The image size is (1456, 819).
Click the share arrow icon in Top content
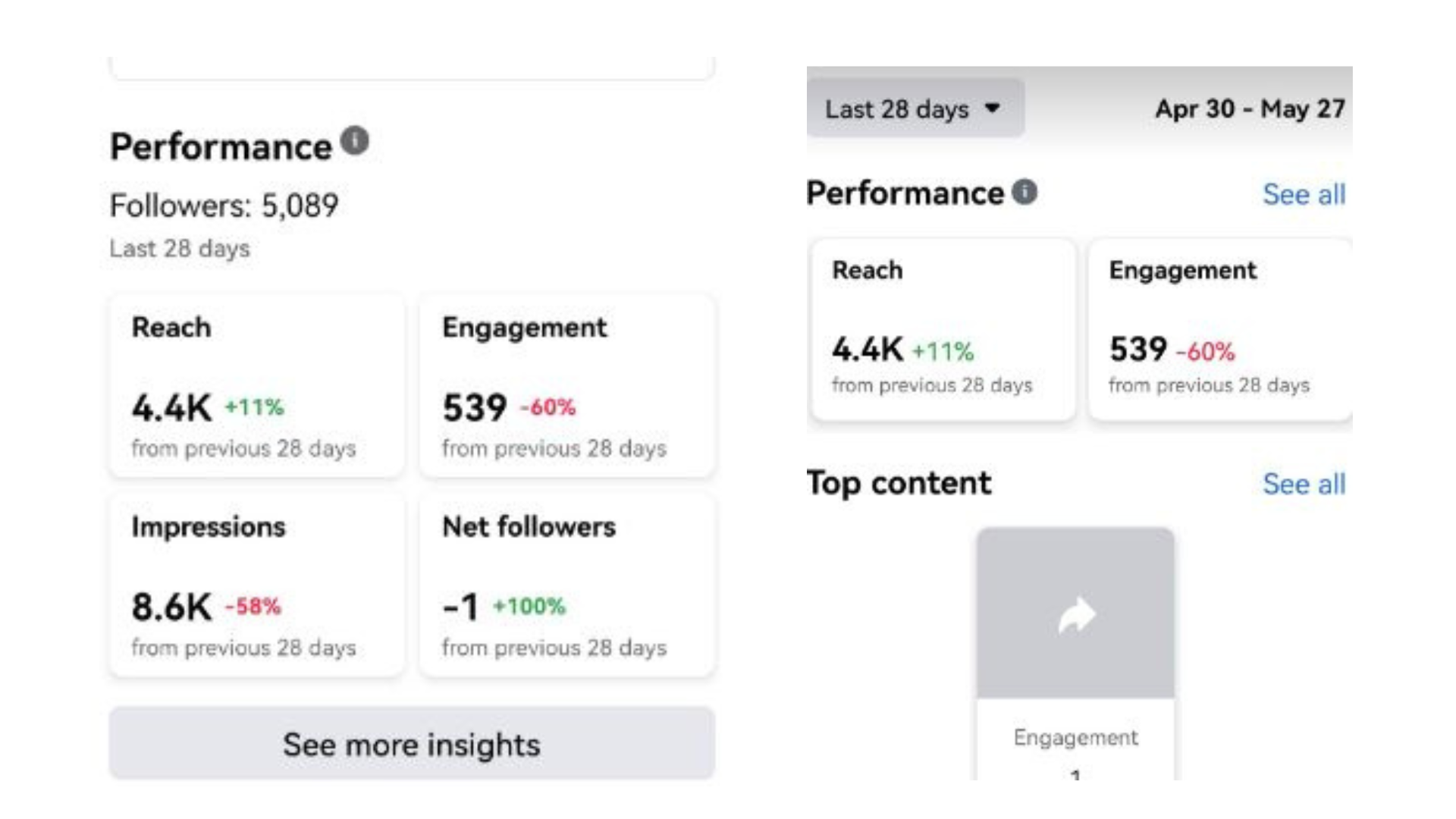coord(1076,615)
